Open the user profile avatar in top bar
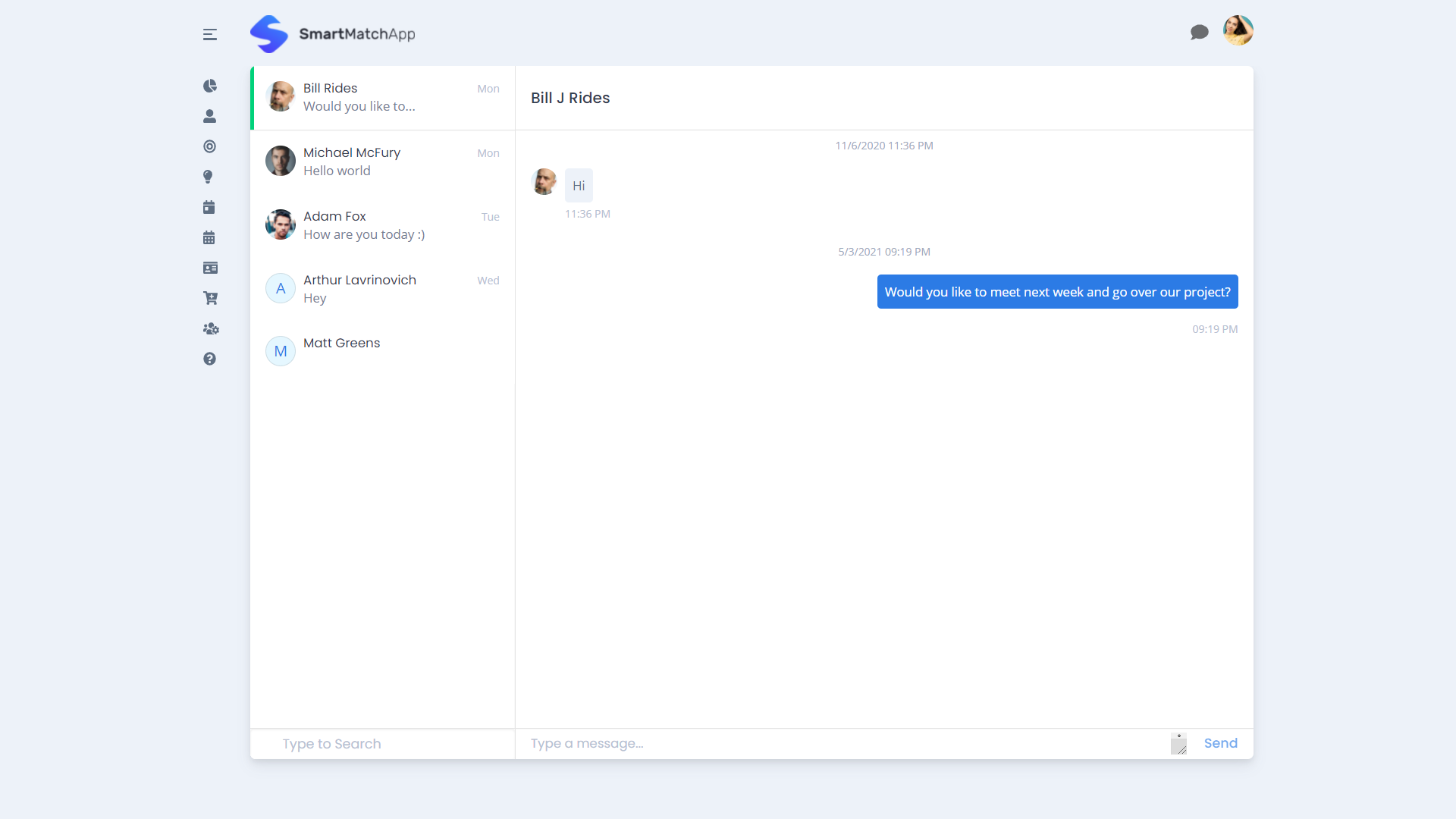This screenshot has width=1456, height=819. point(1238,31)
